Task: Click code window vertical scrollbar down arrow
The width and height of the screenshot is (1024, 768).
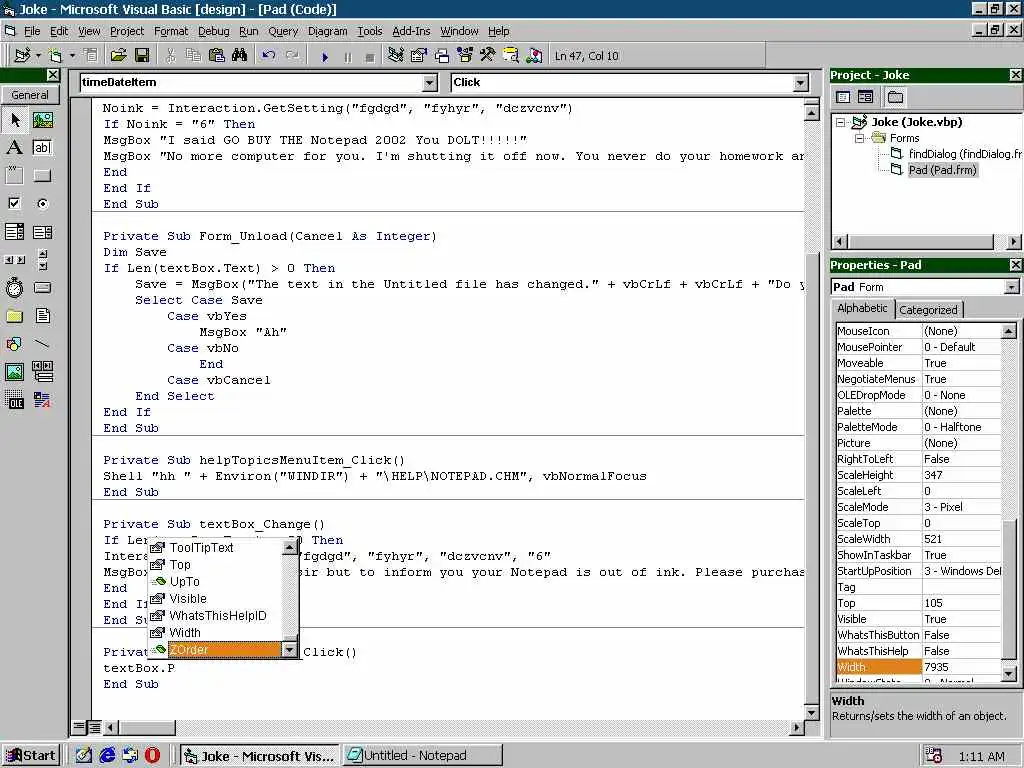Action: (811, 713)
